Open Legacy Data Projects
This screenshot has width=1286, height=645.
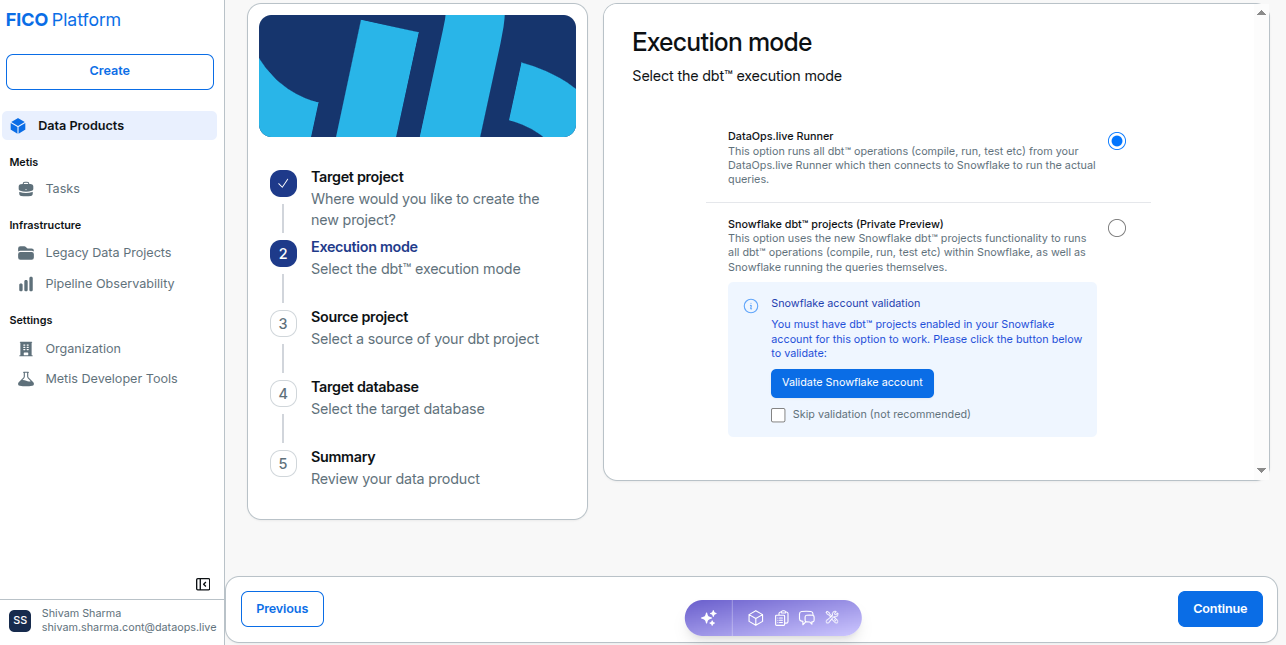pyautogui.click(x=110, y=253)
